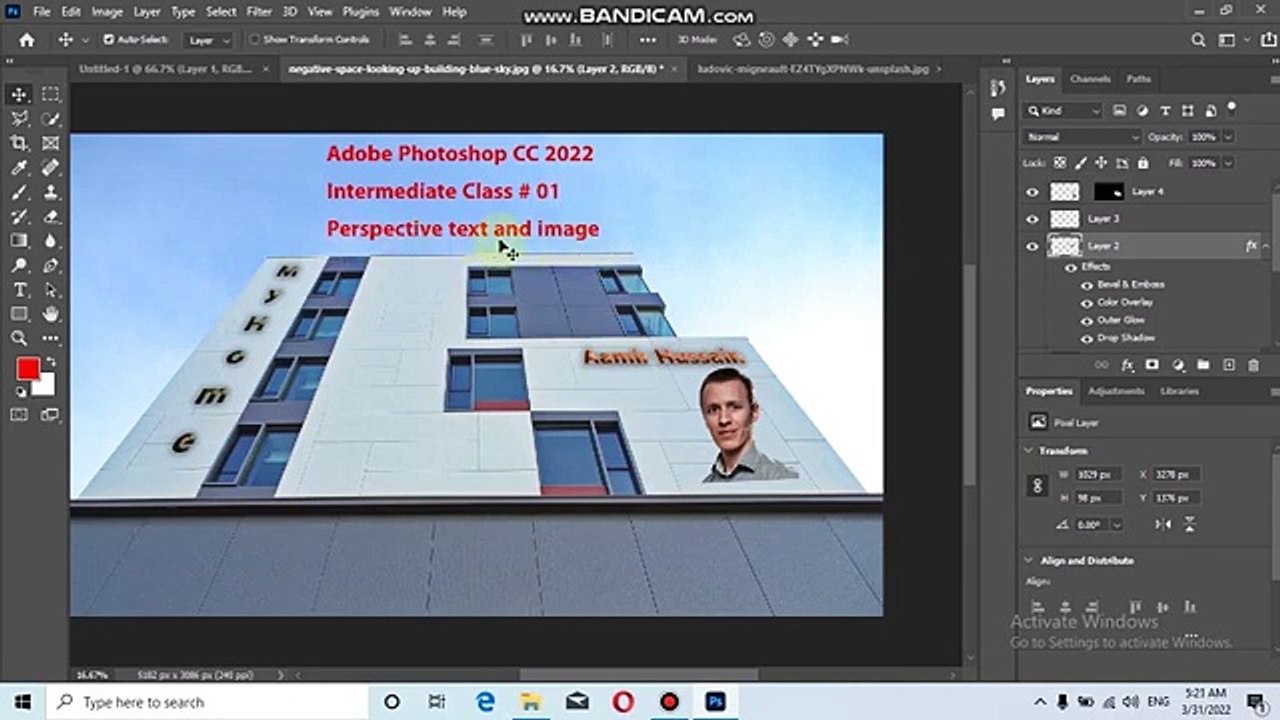
Task: Hide Layer 4 visibility eye
Action: (1032, 192)
